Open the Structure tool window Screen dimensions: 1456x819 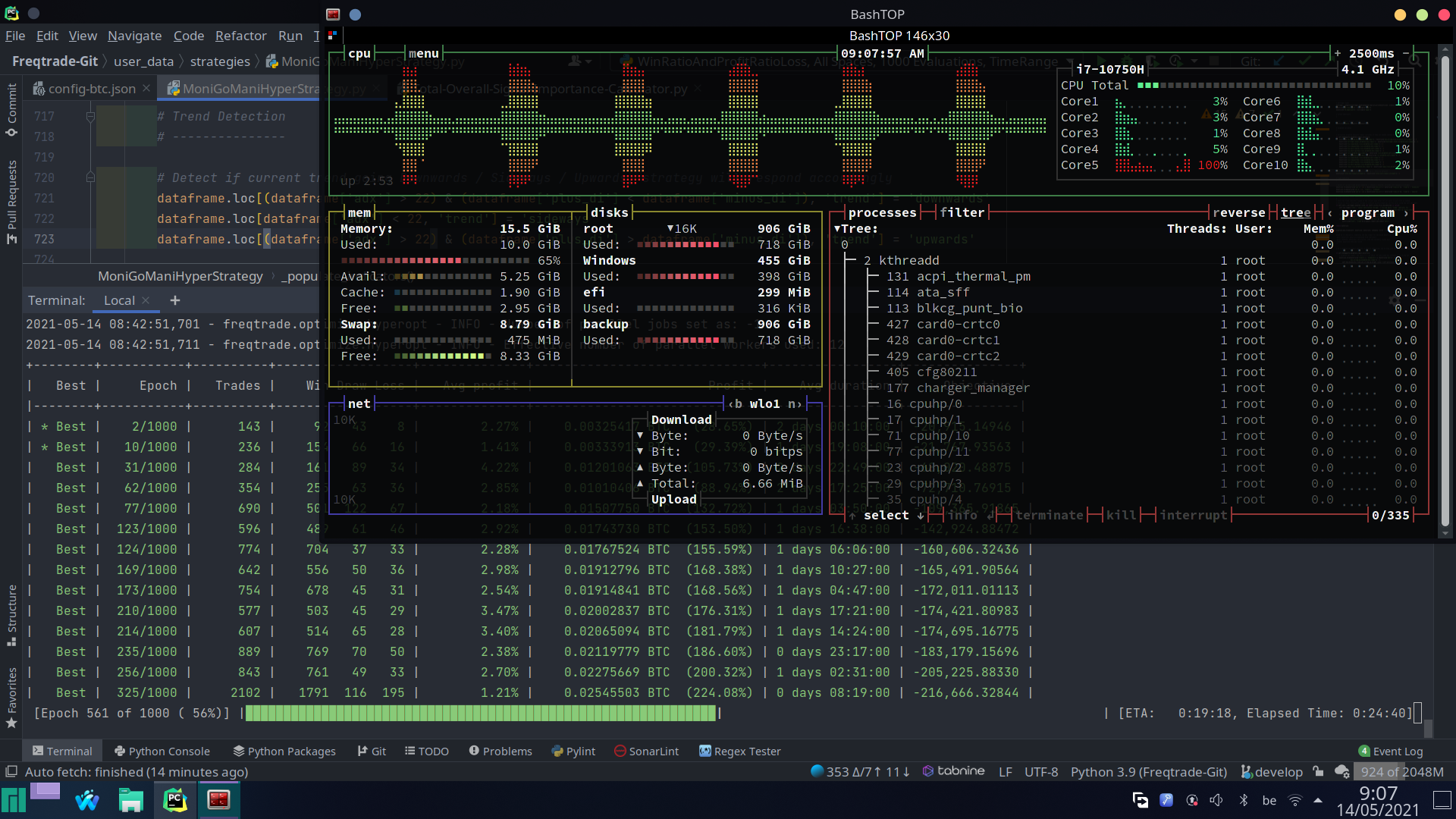11,607
